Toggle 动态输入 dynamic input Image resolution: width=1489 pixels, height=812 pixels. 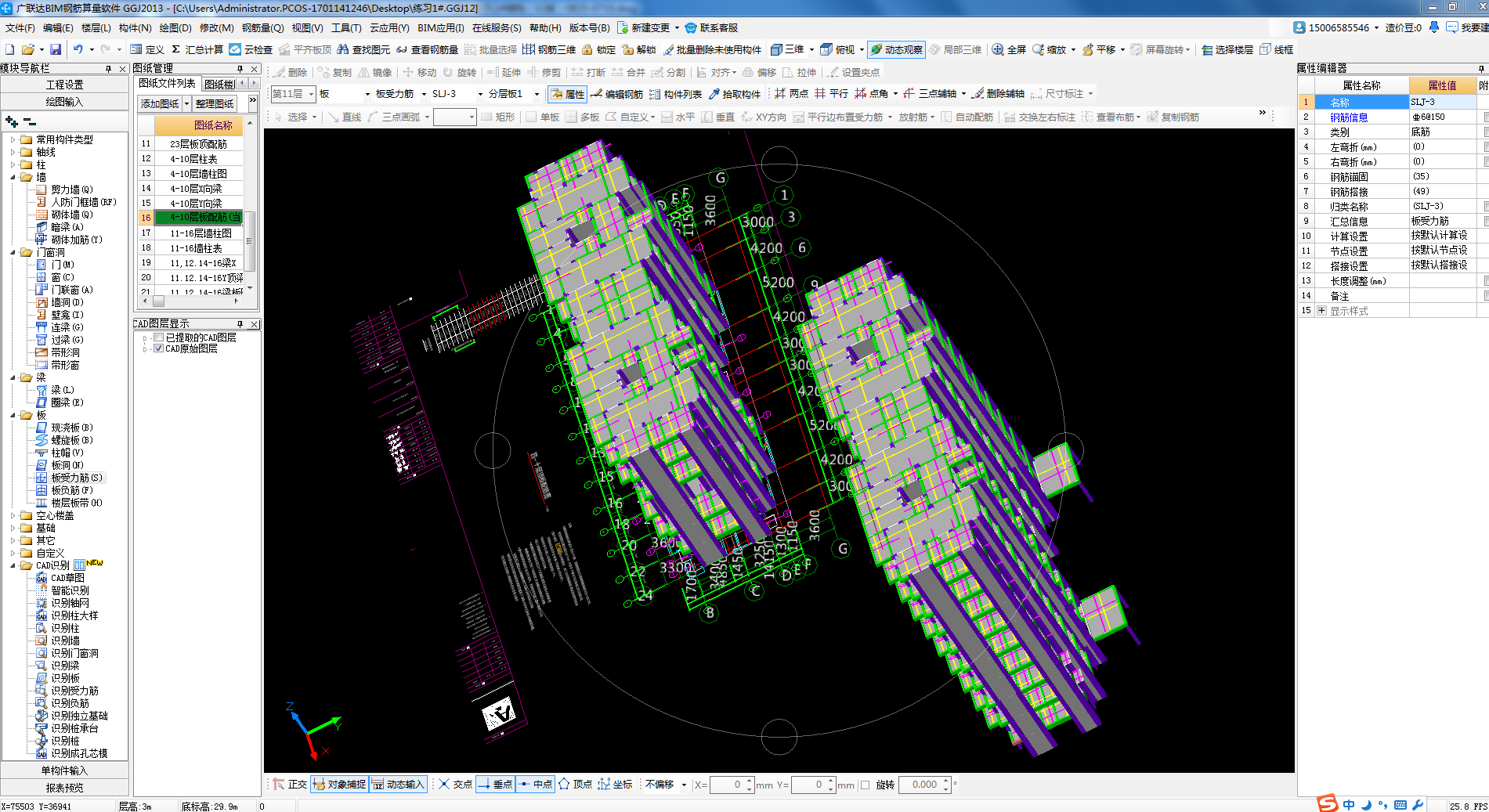coord(398,784)
